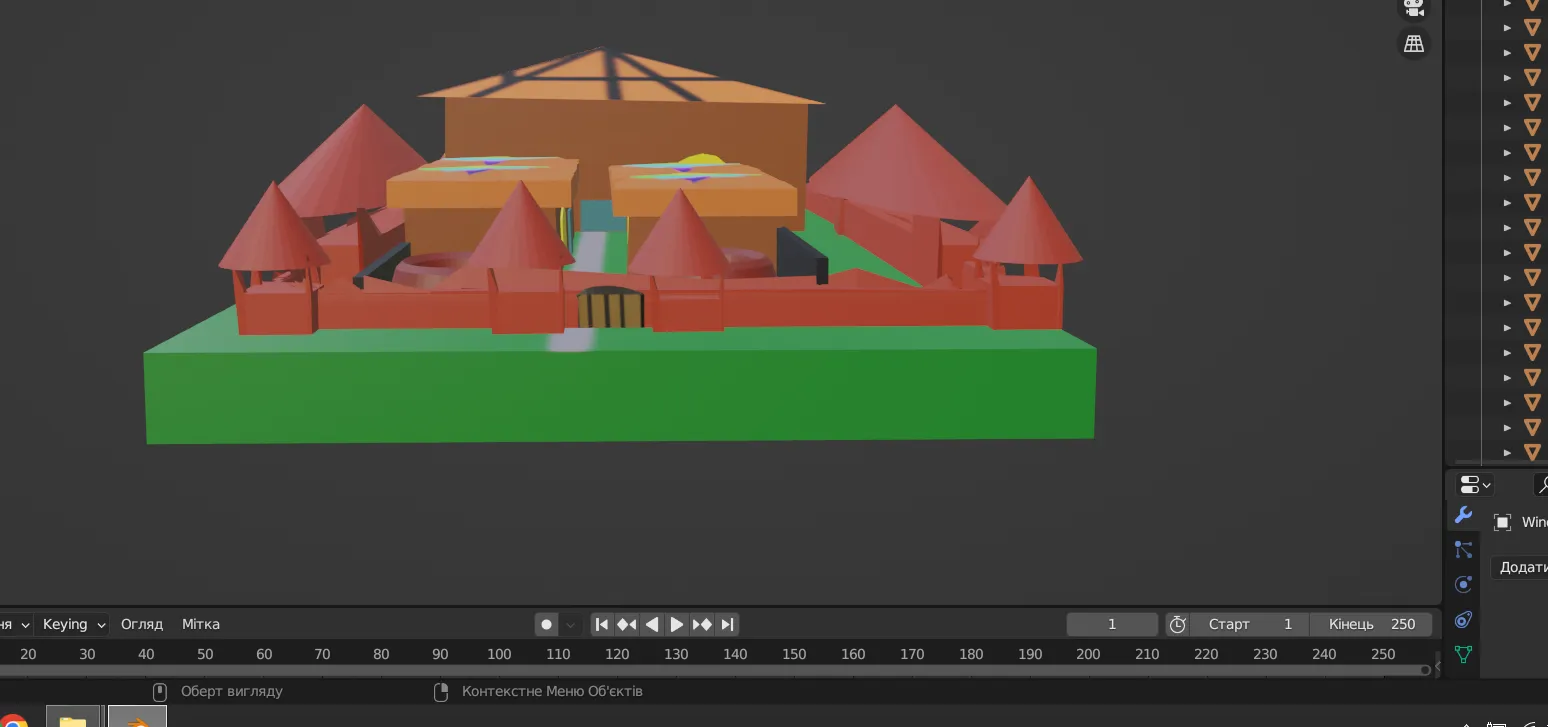Jump to the next keyframe

point(702,624)
